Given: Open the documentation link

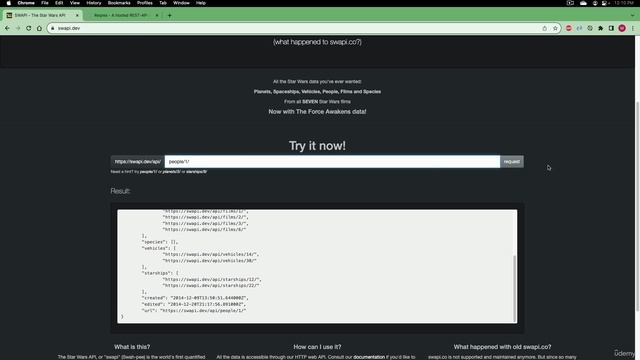Looking at the screenshot, I should [x=369, y=357].
